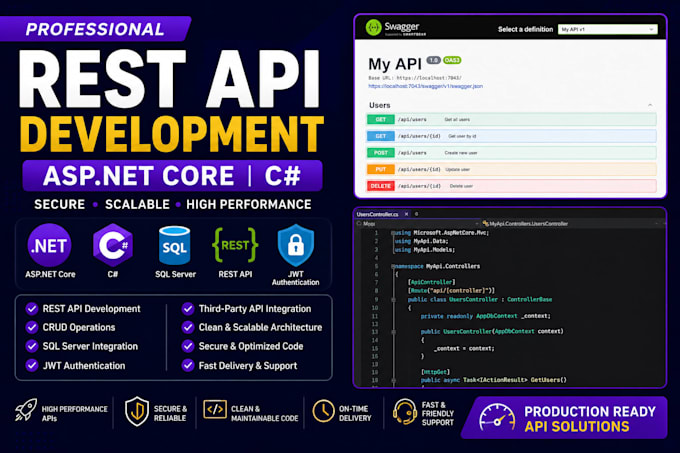Click 'private readonly AppDbContext _context;' line
The height and width of the screenshot is (453, 680).
485,316
